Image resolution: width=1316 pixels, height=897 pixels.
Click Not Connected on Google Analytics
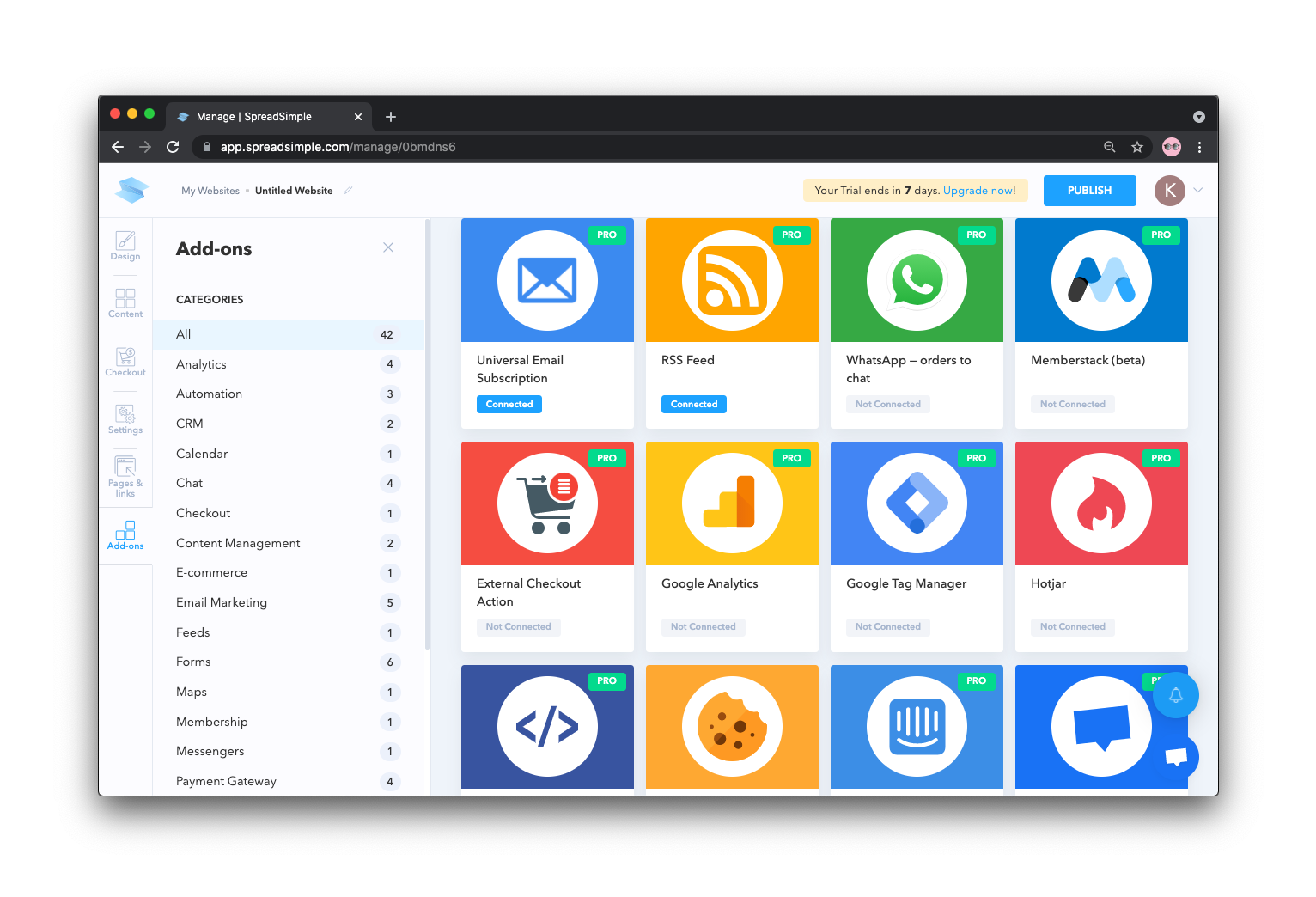(703, 627)
